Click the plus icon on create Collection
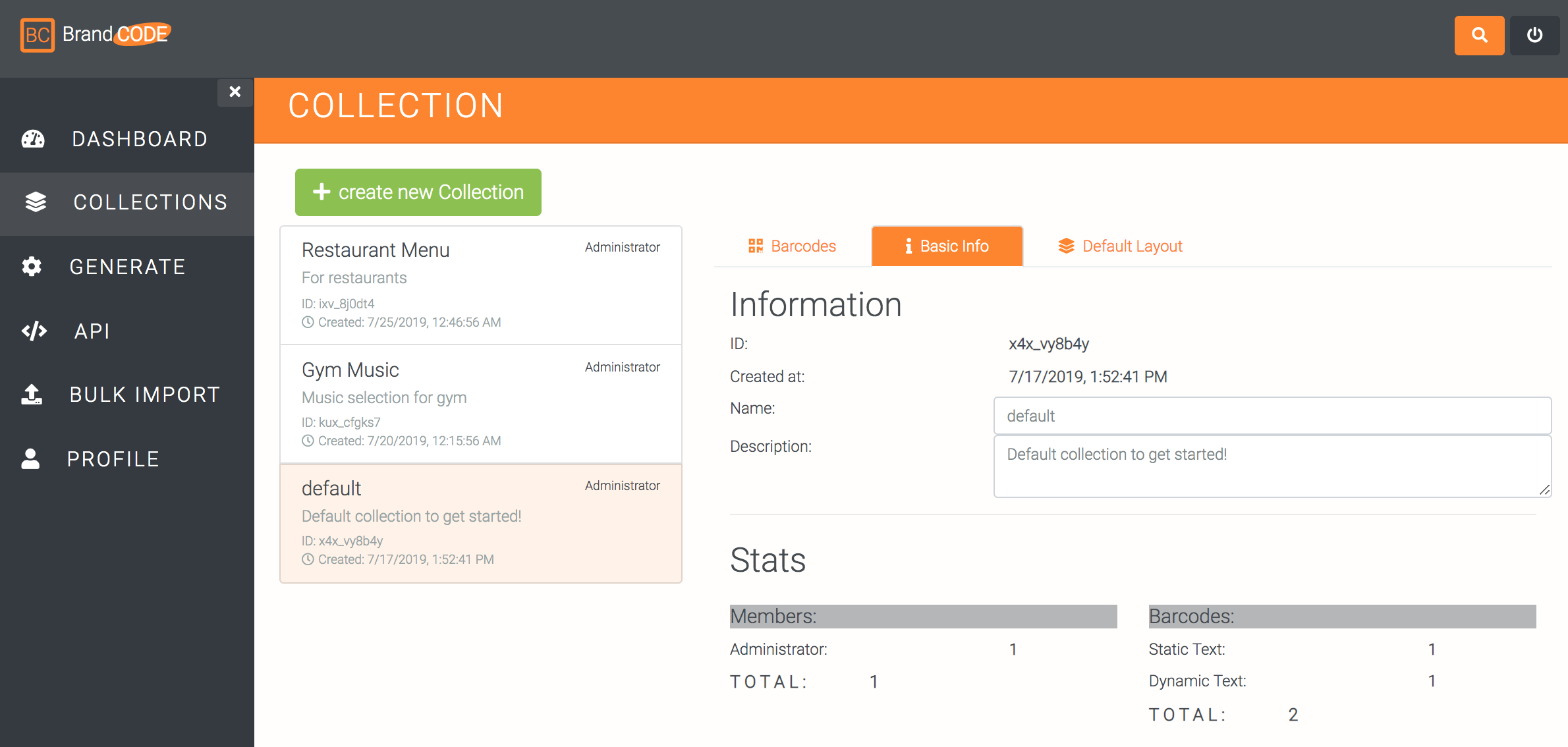The height and width of the screenshot is (747, 1568). point(322,192)
